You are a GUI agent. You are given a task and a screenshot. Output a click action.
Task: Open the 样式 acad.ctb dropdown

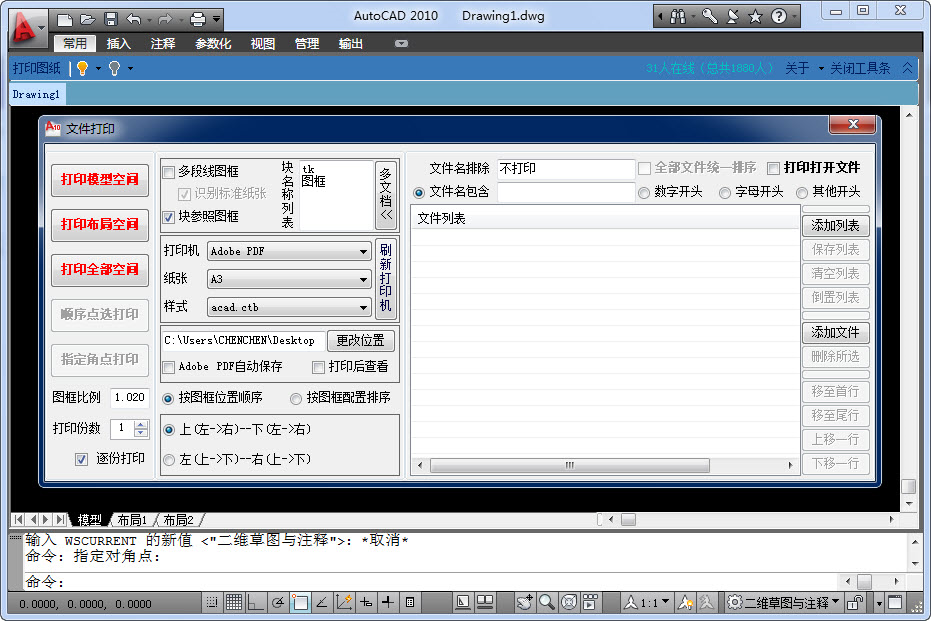tap(289, 307)
